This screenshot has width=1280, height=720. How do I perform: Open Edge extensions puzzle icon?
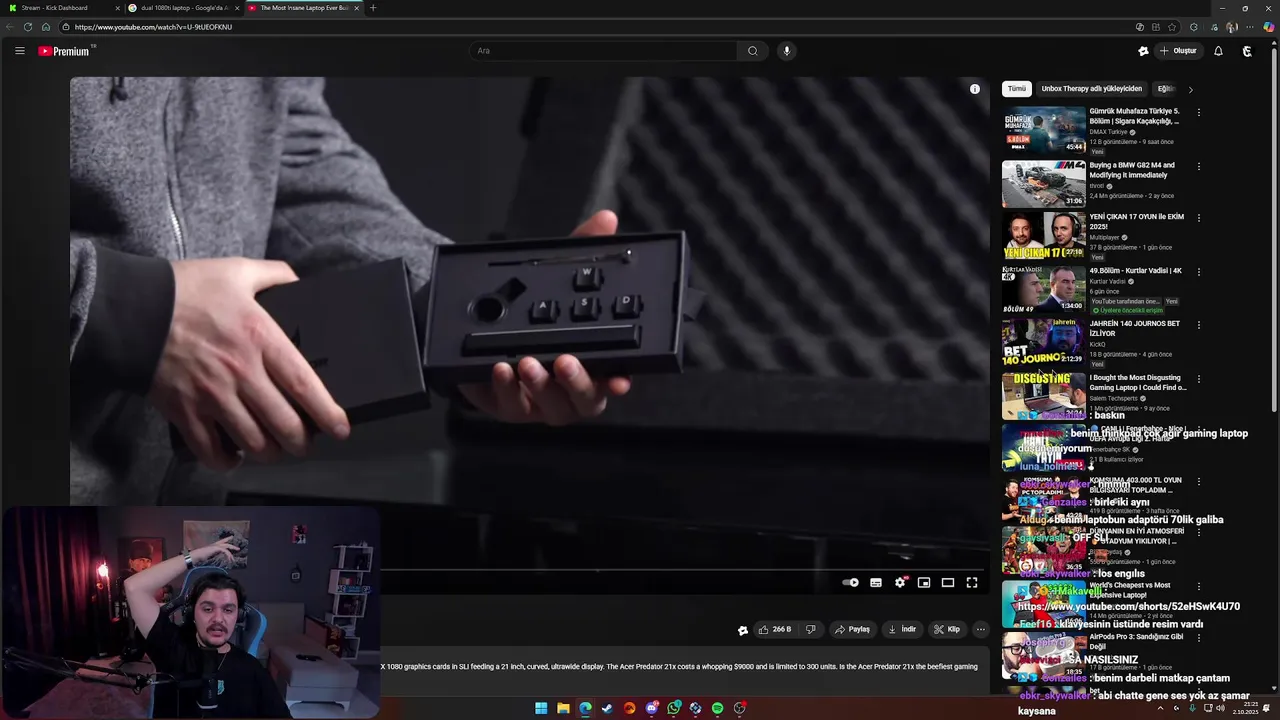[1194, 27]
